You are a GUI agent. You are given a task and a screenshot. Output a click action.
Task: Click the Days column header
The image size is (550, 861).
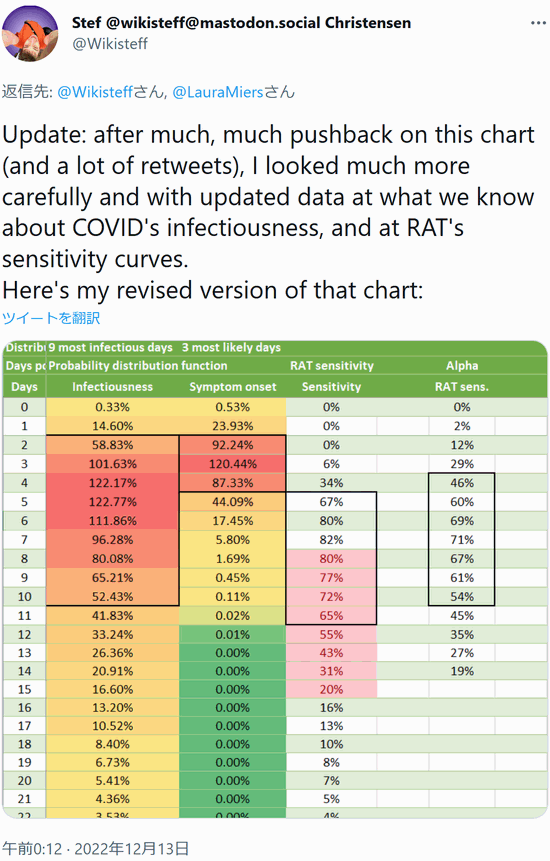(x=24, y=387)
